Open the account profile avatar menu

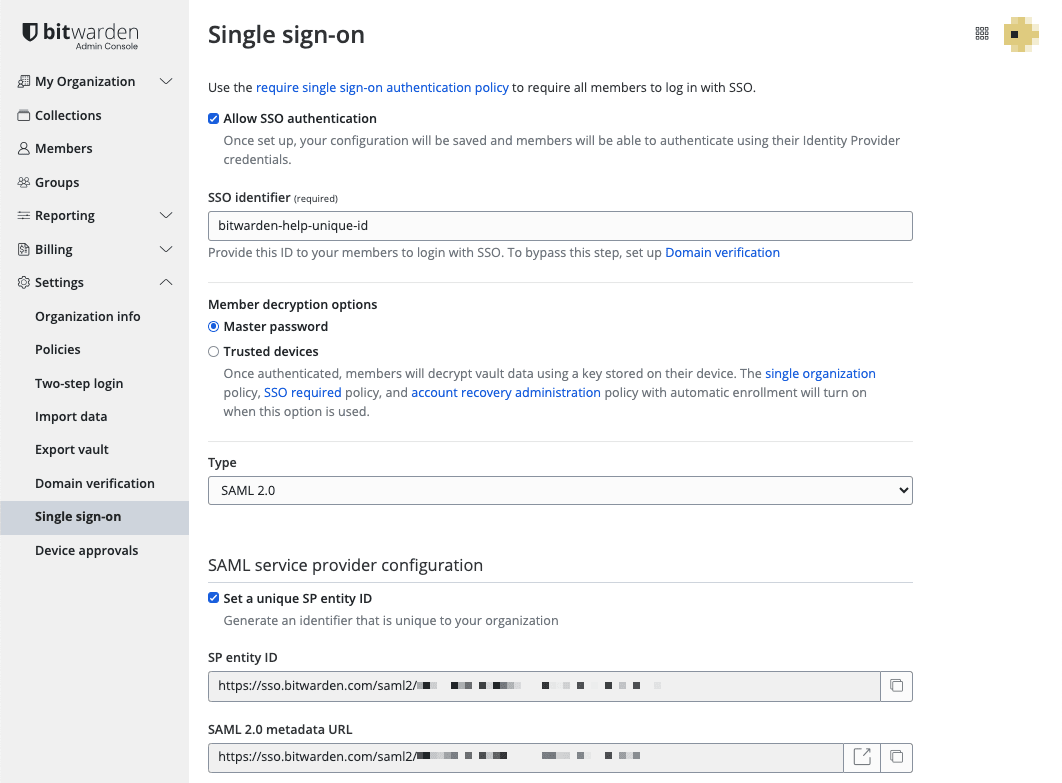[x=1020, y=34]
